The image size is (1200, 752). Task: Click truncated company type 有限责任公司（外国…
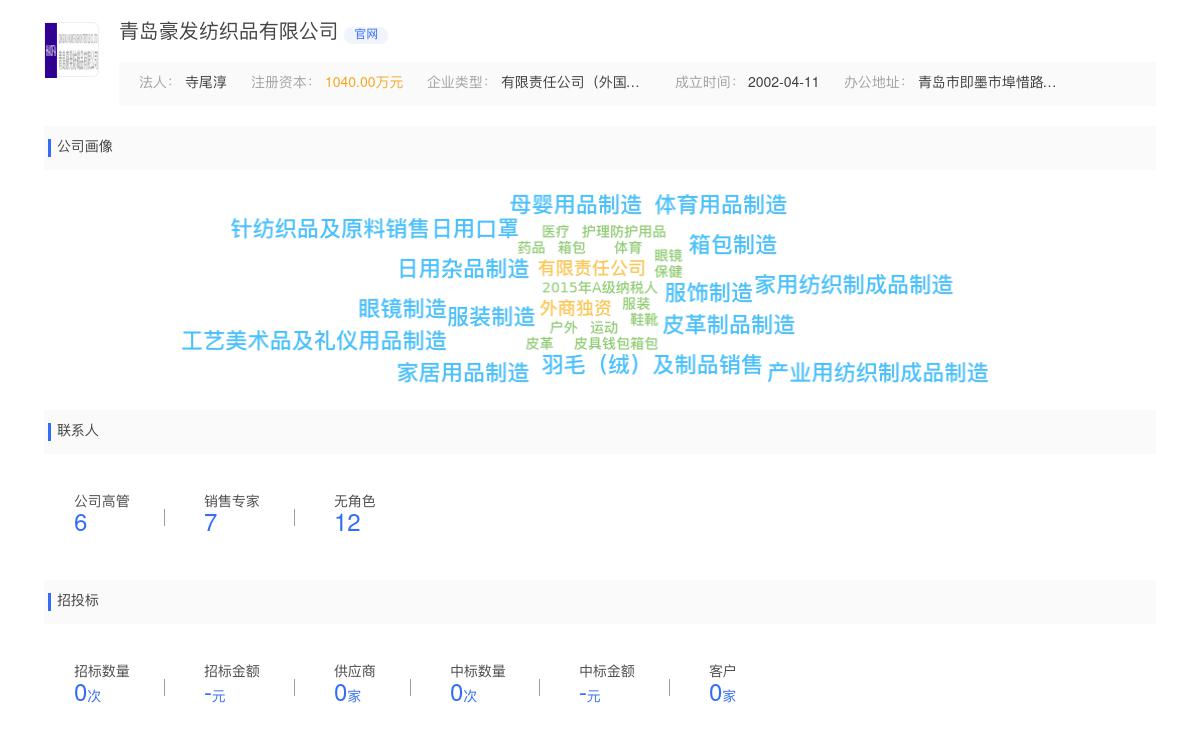pos(570,82)
